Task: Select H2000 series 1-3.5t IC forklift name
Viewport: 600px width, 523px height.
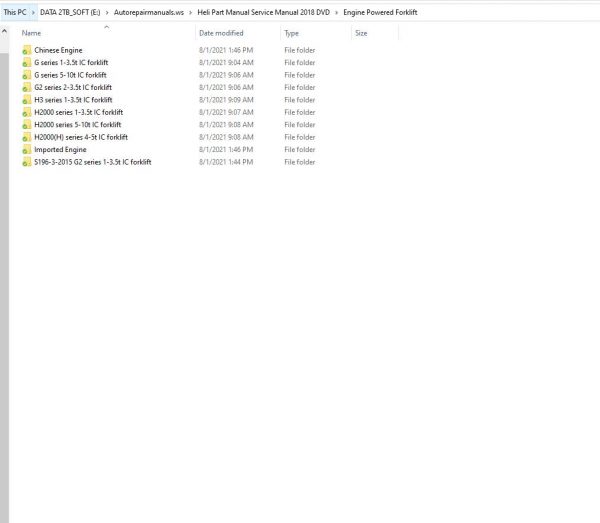Action: pyautogui.click(x=79, y=112)
